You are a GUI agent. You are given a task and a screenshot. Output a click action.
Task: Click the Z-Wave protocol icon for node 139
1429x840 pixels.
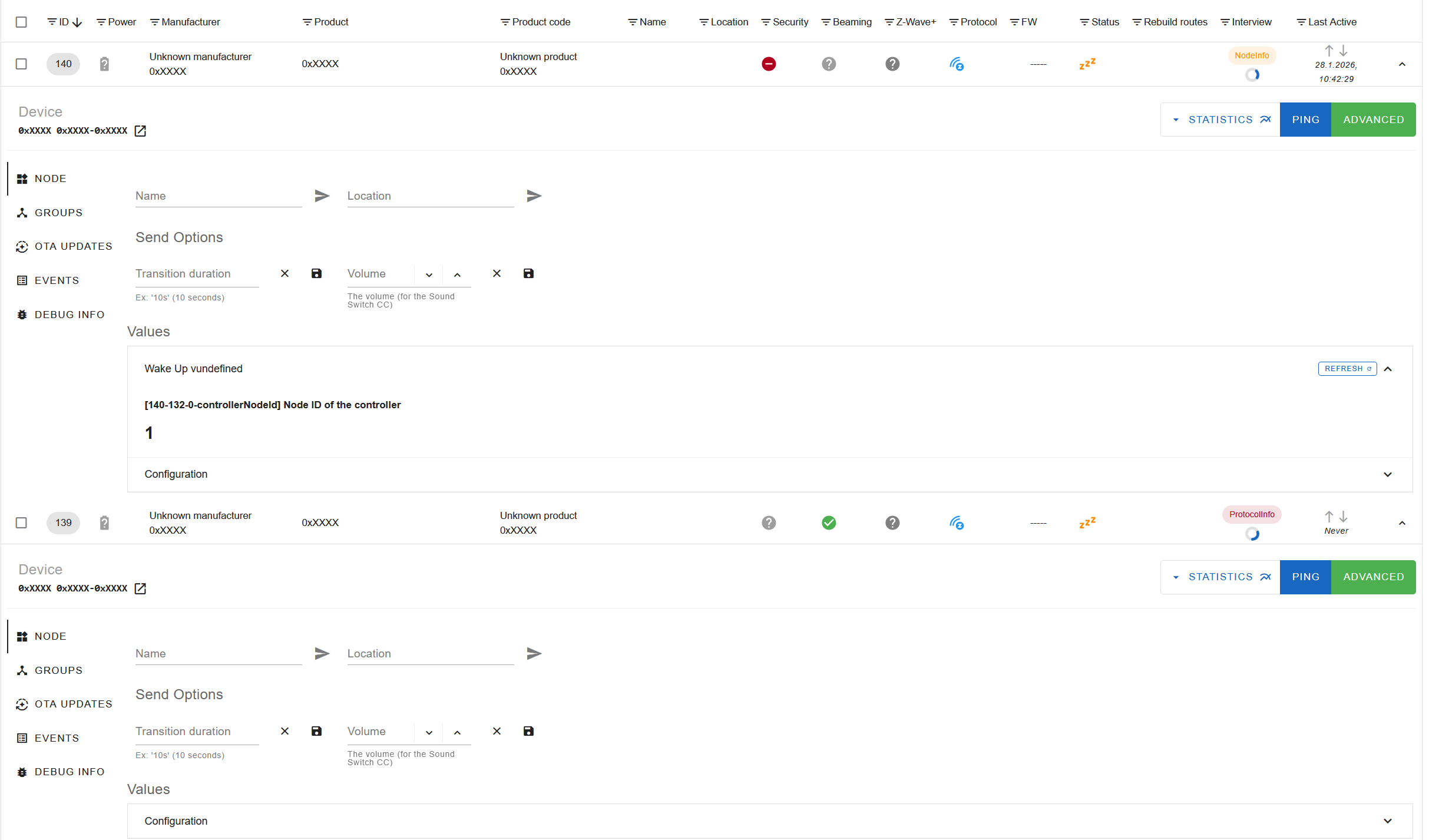(x=956, y=522)
